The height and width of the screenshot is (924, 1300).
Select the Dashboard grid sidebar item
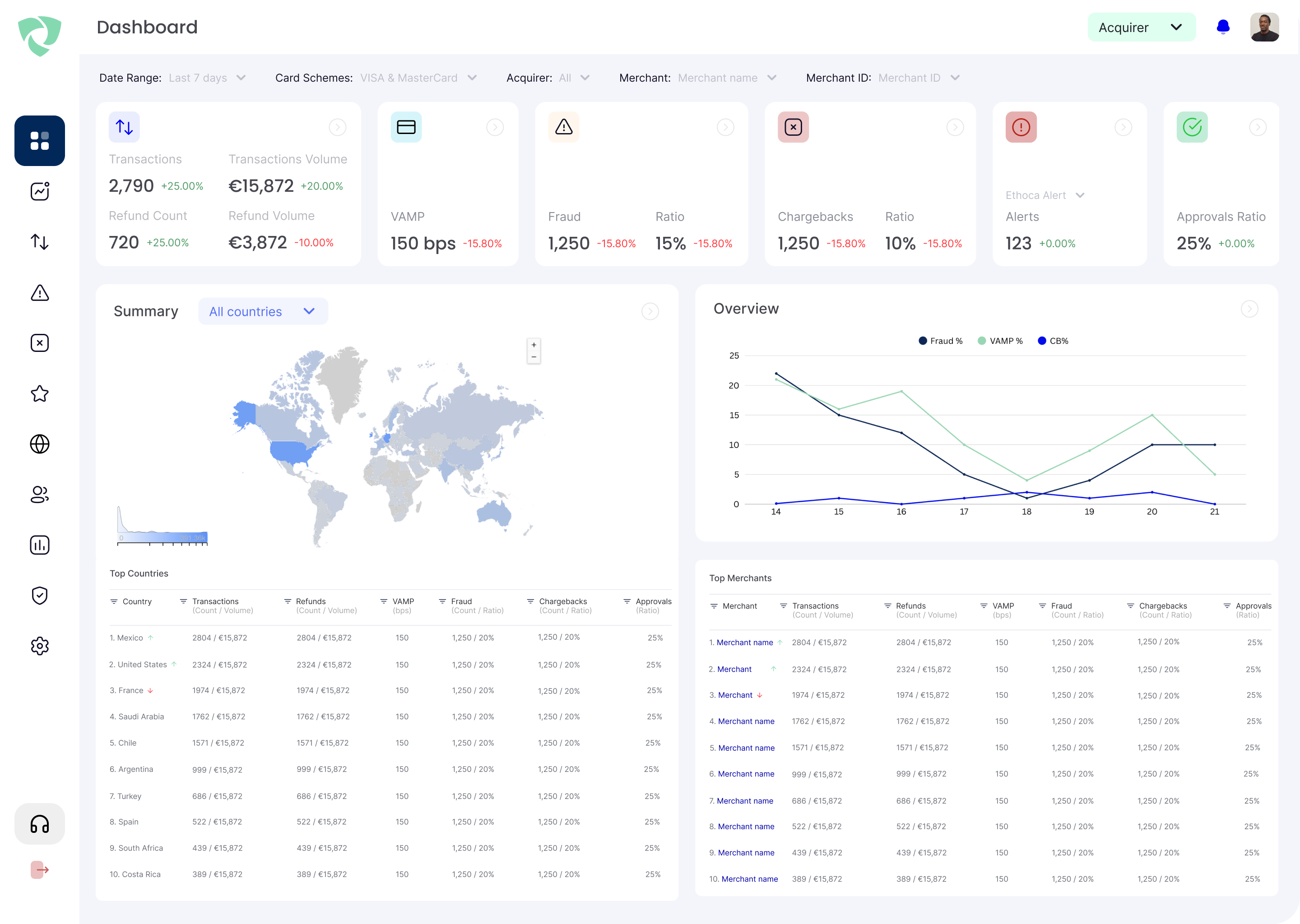[x=39, y=140]
